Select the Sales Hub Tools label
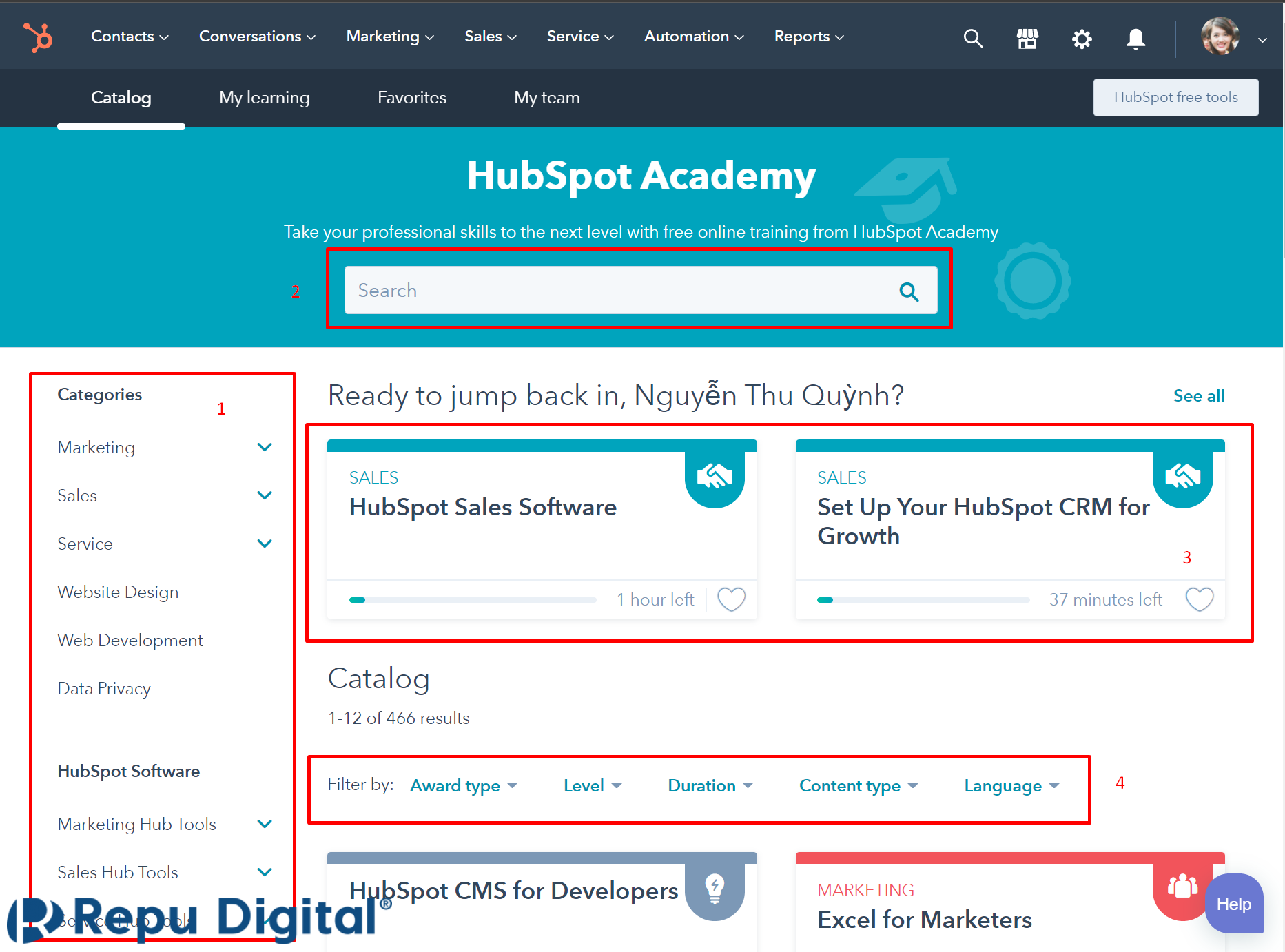Viewport: 1285px width, 952px height. point(118,873)
